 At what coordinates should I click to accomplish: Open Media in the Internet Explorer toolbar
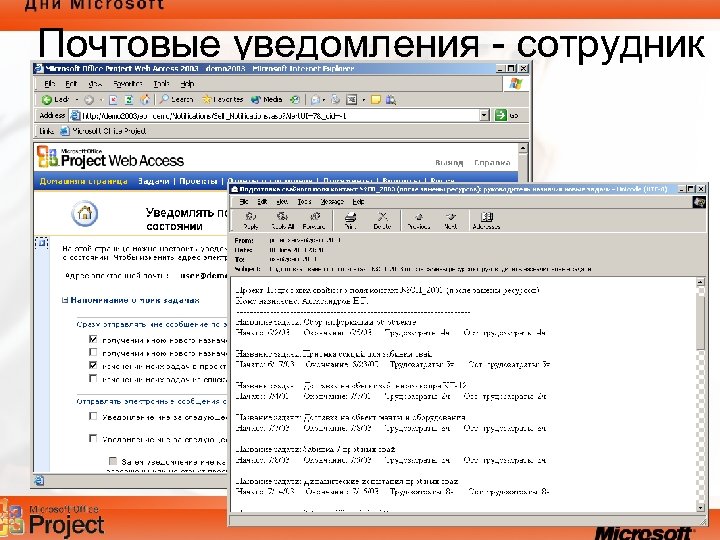click(x=267, y=99)
